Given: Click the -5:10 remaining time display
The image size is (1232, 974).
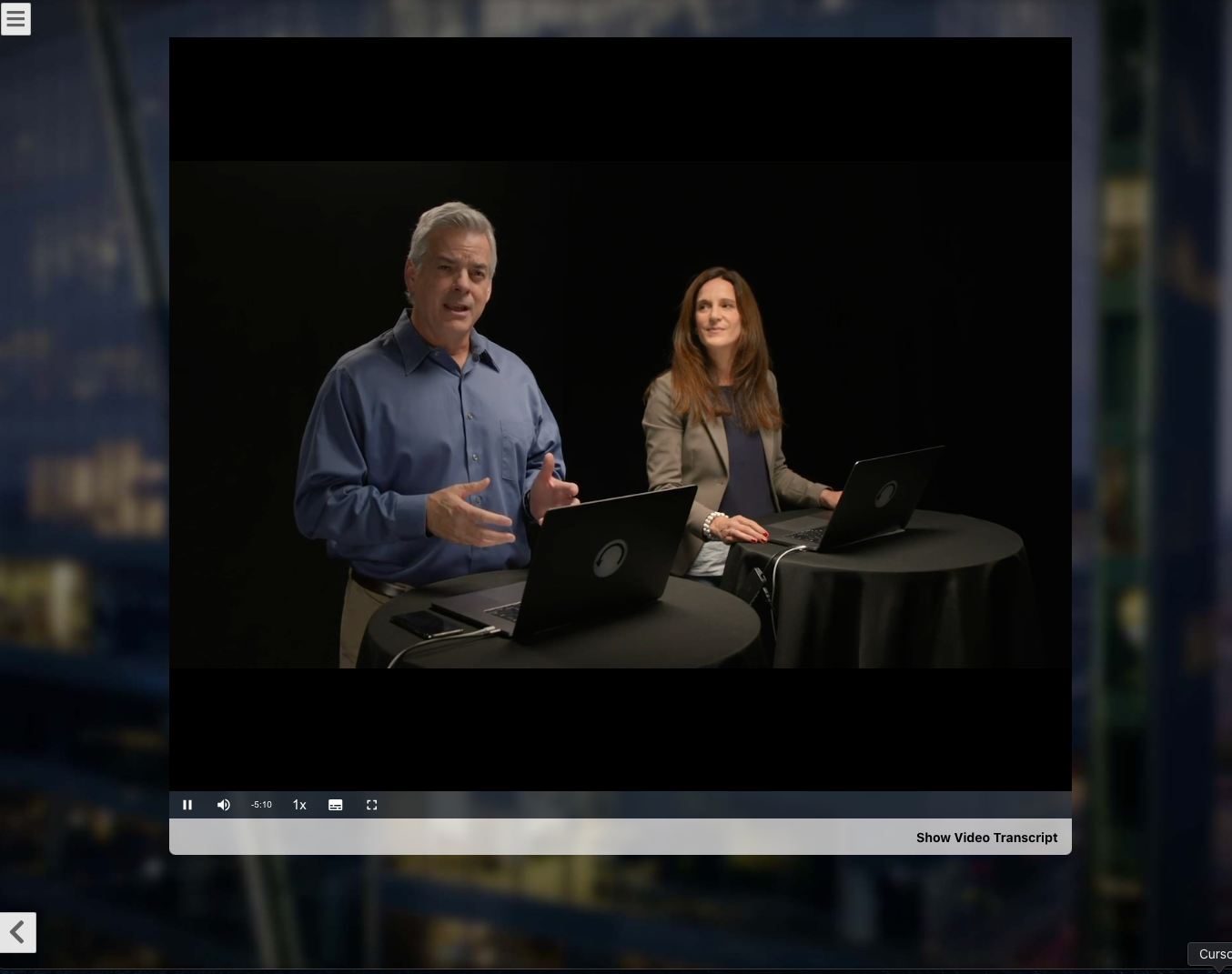Looking at the screenshot, I should pos(261,805).
